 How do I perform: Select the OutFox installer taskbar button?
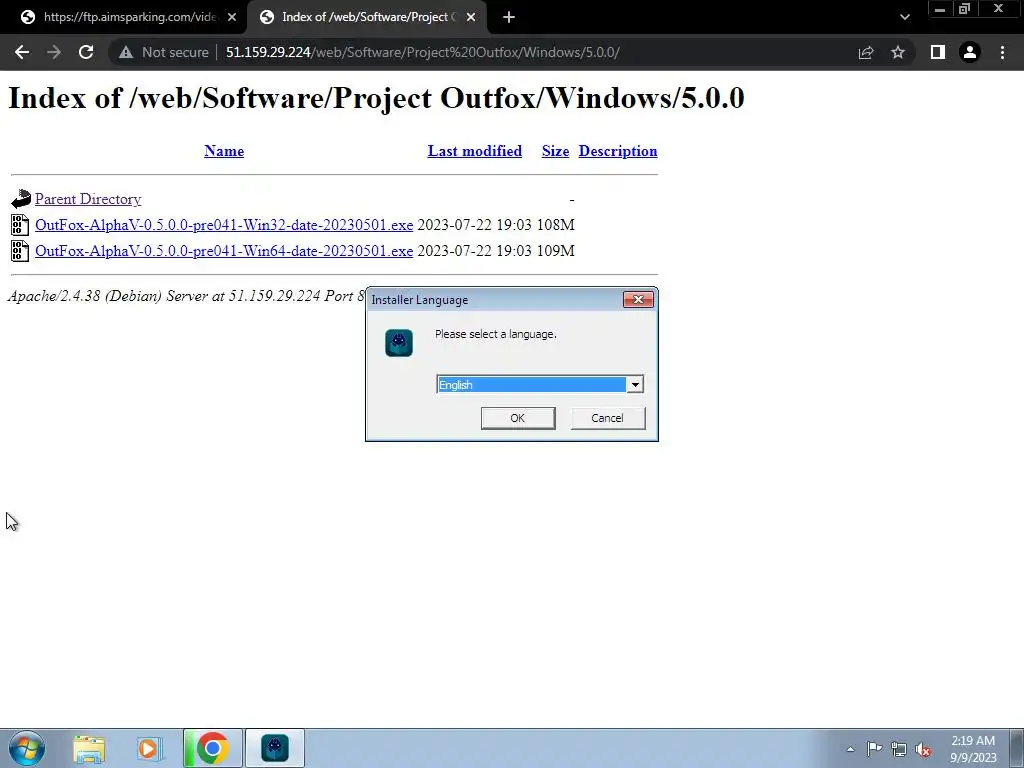[x=275, y=748]
